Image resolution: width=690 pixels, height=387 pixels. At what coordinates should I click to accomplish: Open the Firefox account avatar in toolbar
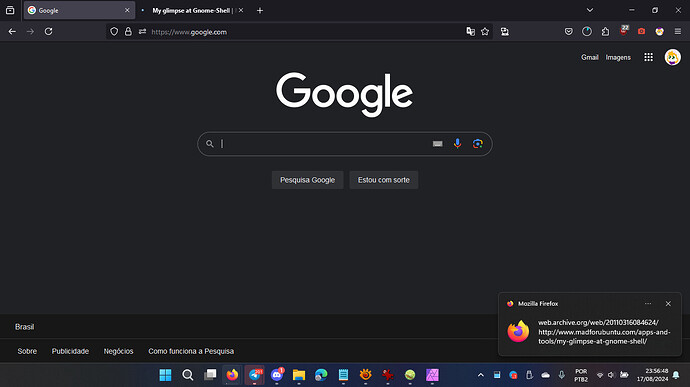pyautogui.click(x=659, y=32)
